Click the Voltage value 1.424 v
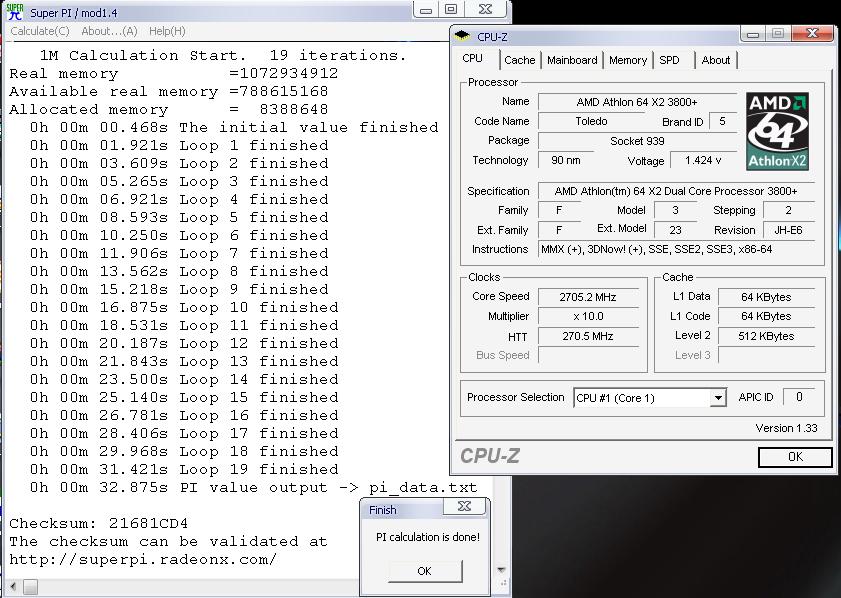 [703, 160]
